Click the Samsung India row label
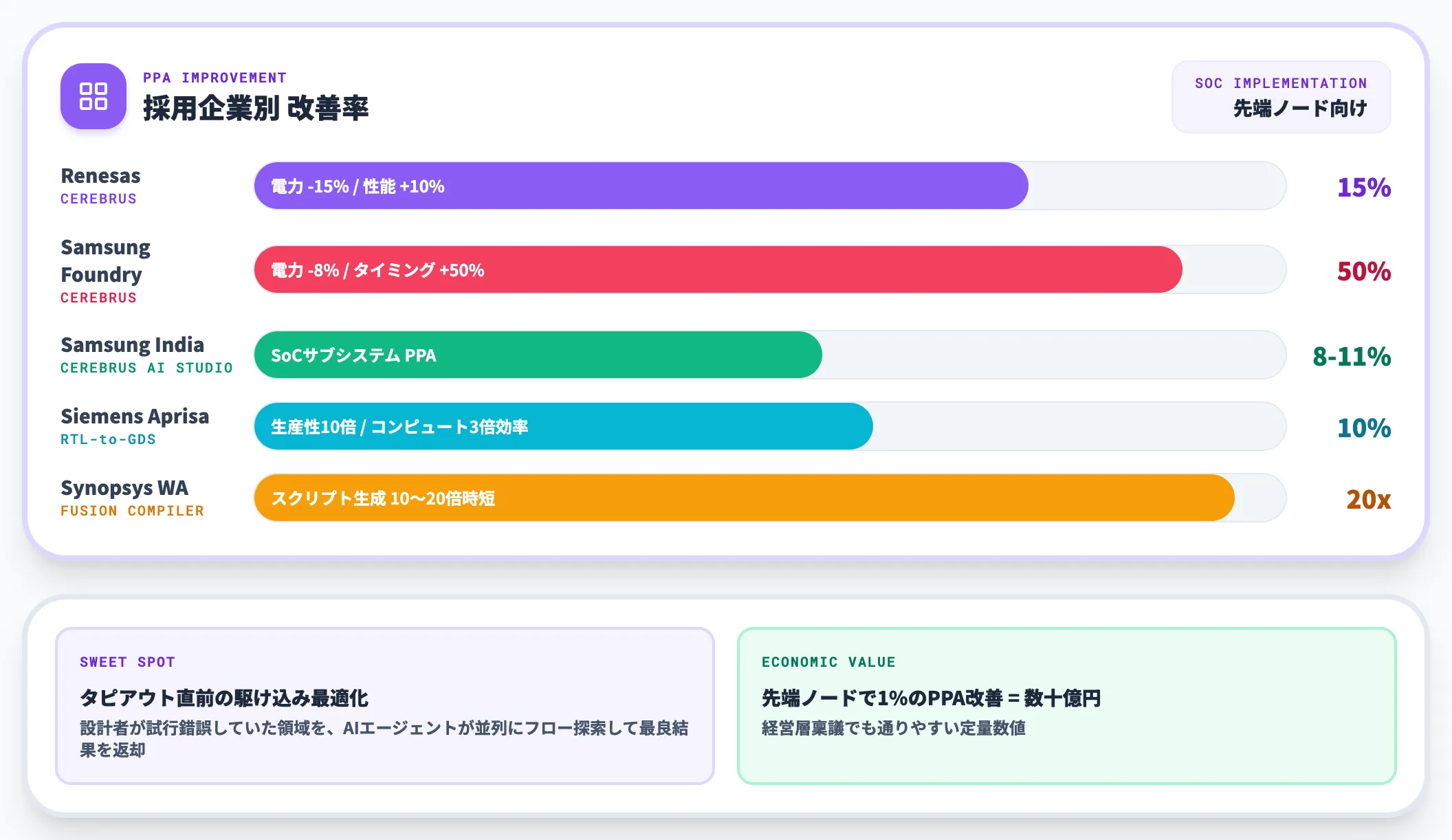The image size is (1452, 840). click(x=132, y=344)
